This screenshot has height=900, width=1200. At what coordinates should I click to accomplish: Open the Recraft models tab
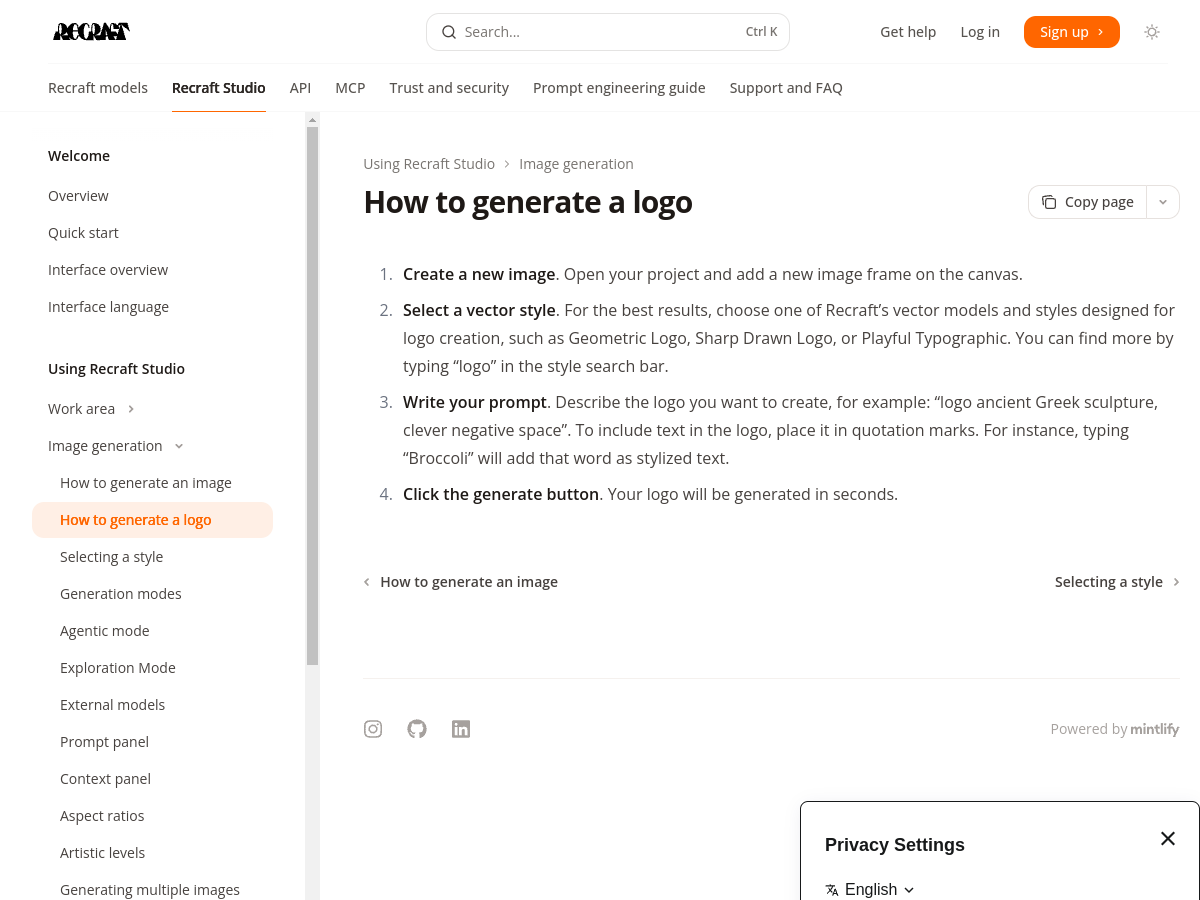pos(98,88)
